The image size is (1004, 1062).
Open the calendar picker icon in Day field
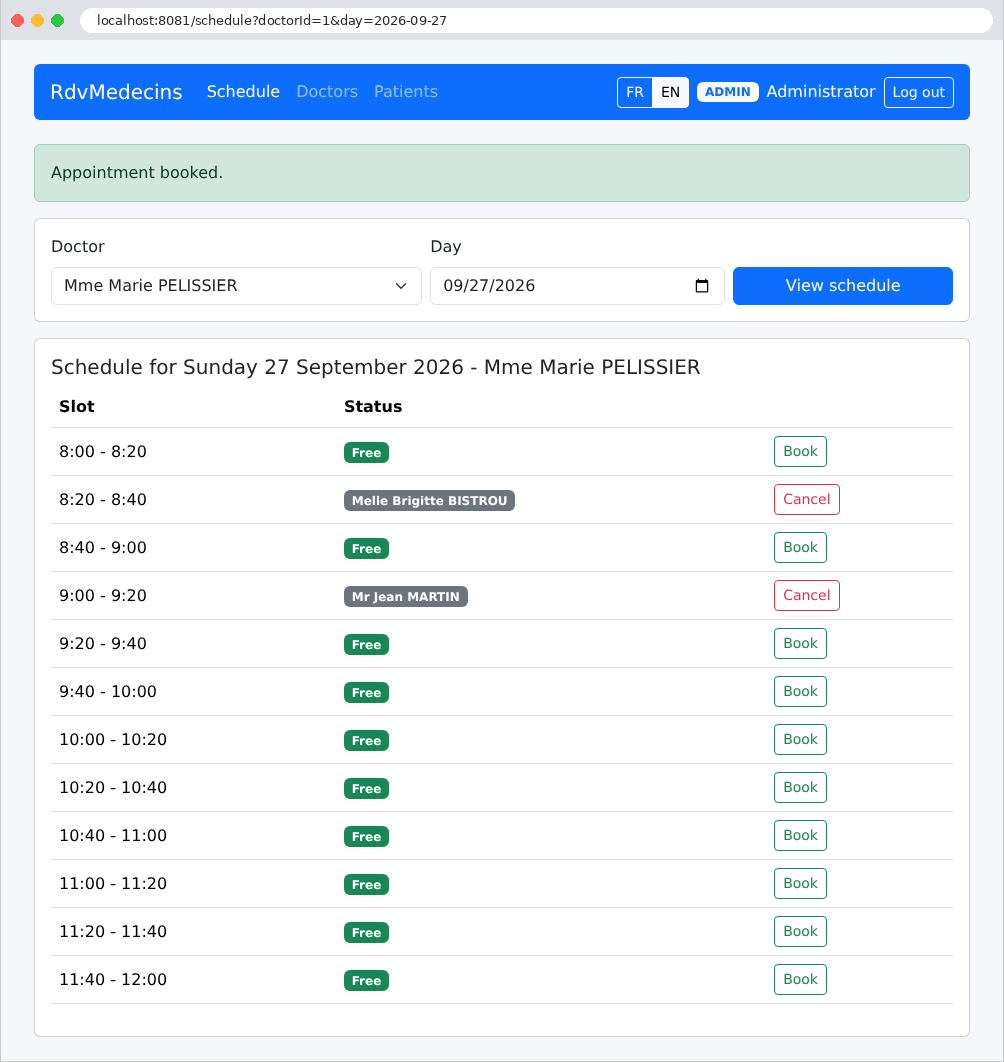coord(702,286)
